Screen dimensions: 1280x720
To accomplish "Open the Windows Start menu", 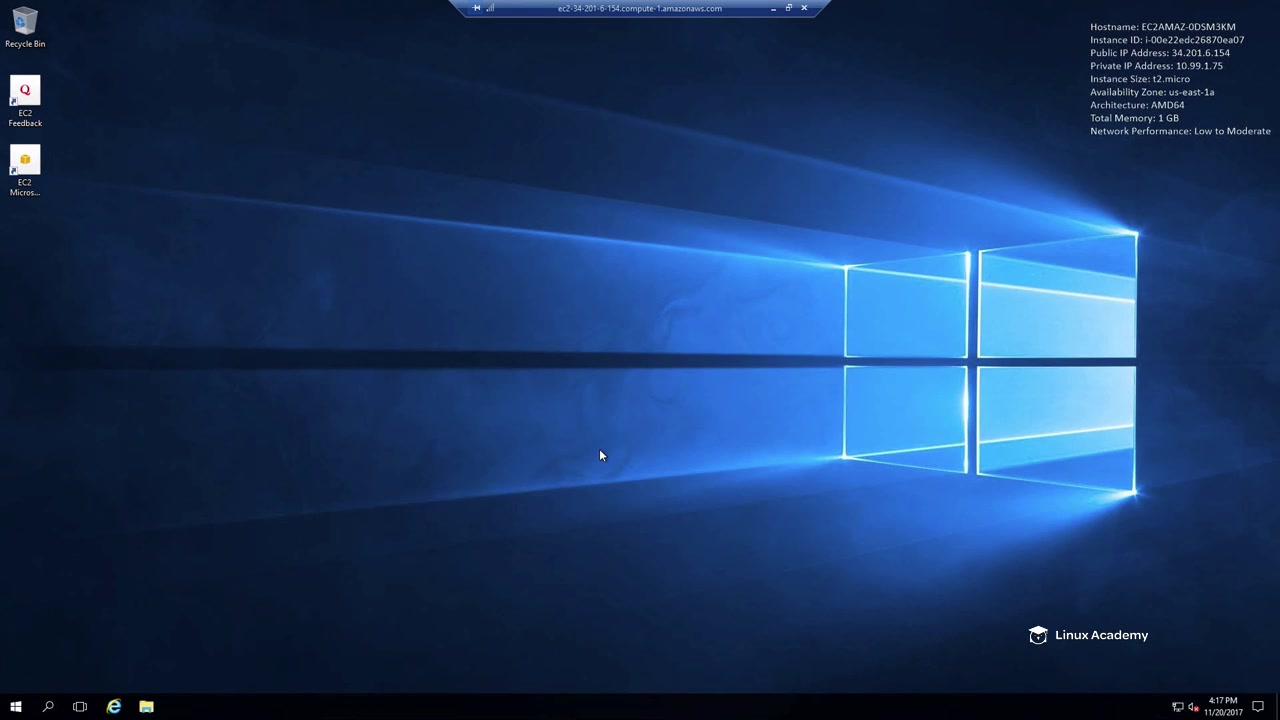I will coord(16,707).
